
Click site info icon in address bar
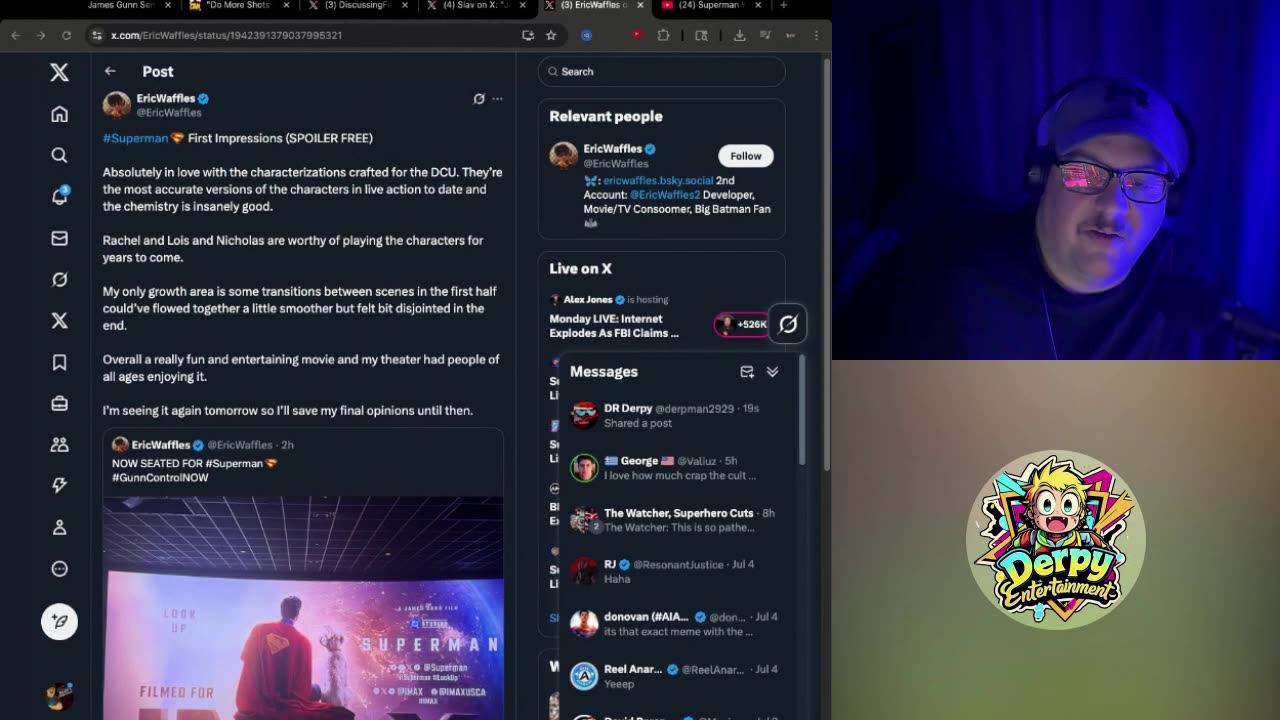(97, 35)
